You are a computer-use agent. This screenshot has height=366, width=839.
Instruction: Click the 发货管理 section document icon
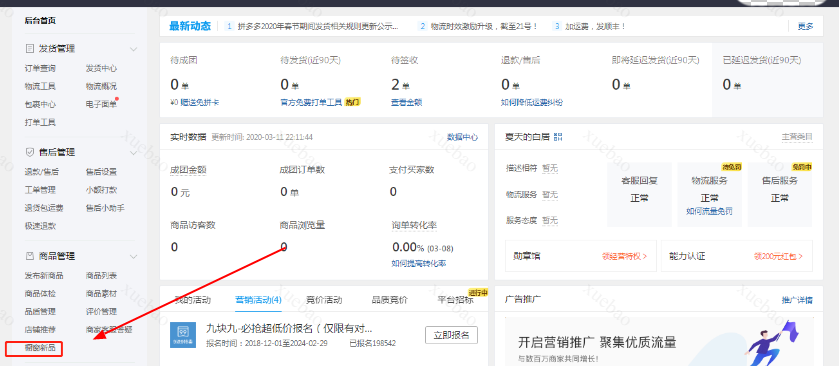tap(30, 49)
